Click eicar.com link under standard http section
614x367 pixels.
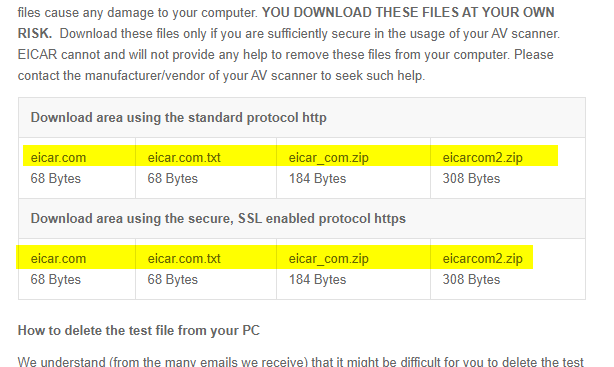(58, 157)
